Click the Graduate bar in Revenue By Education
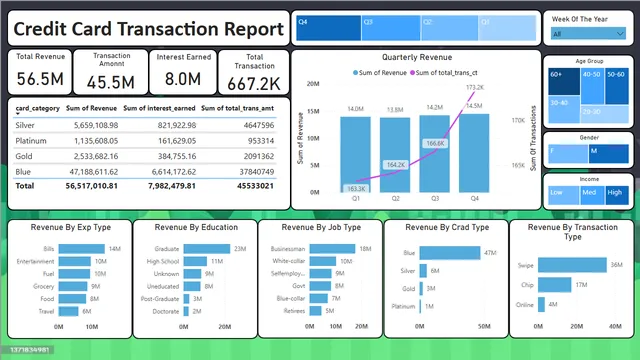The width and height of the screenshot is (640, 360). coord(207,249)
